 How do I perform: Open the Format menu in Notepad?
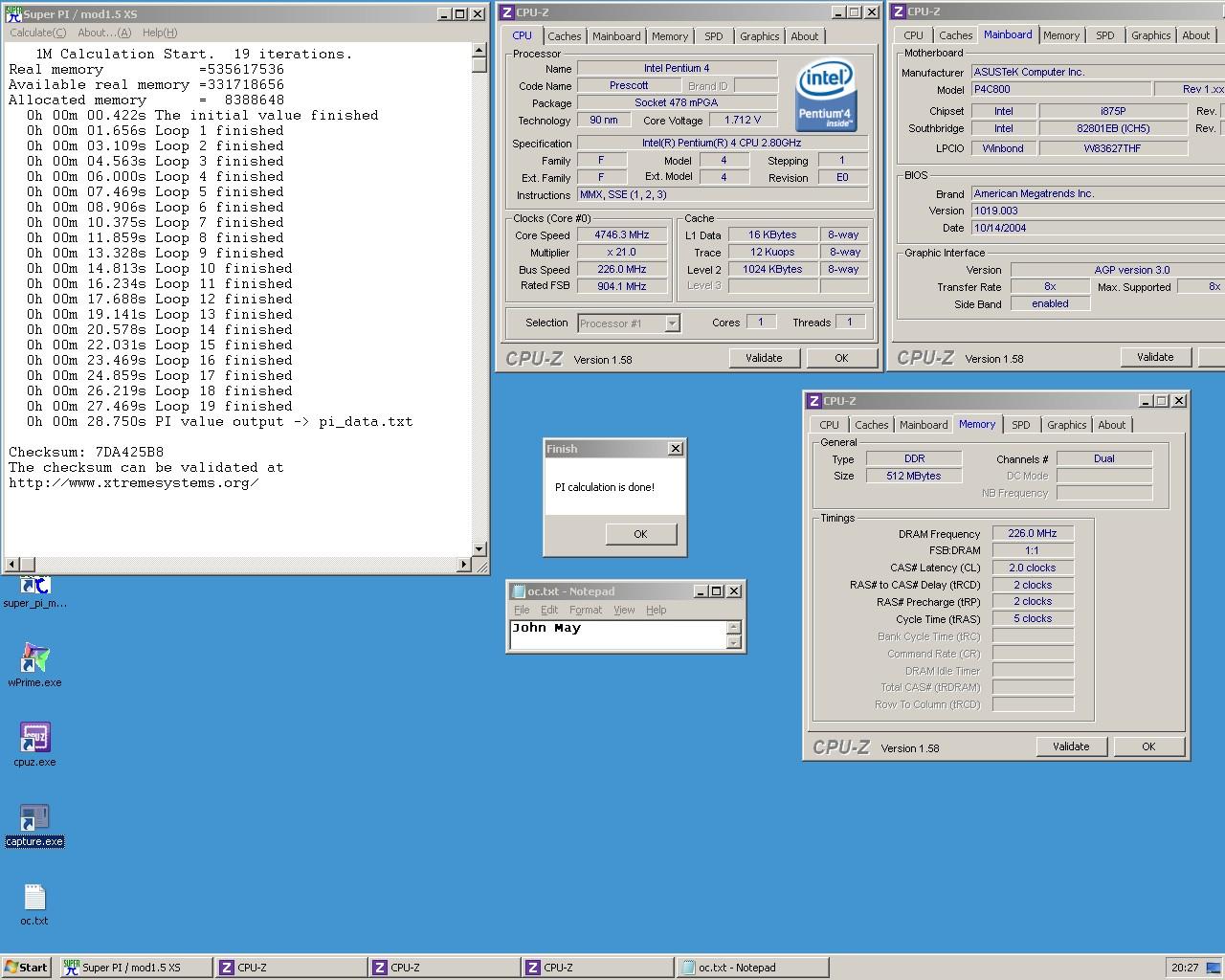(x=586, y=610)
